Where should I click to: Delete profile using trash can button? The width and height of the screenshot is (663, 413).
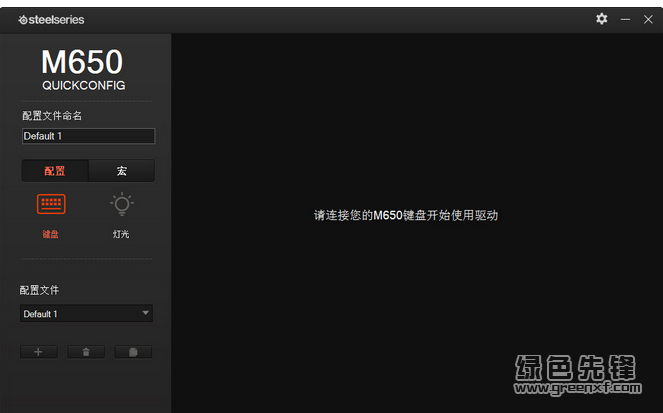tap(86, 352)
